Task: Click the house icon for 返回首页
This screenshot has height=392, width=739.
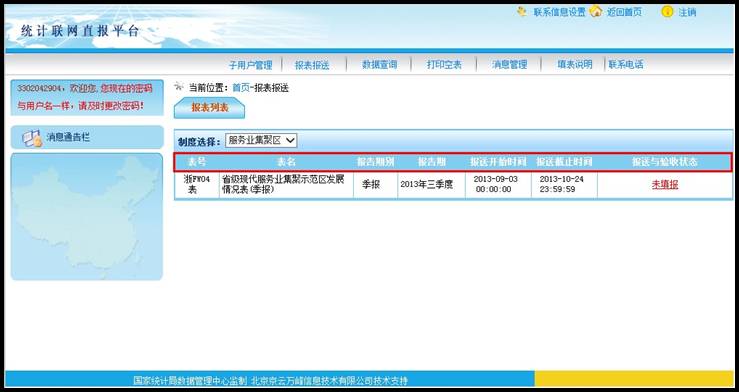Action: coord(596,11)
